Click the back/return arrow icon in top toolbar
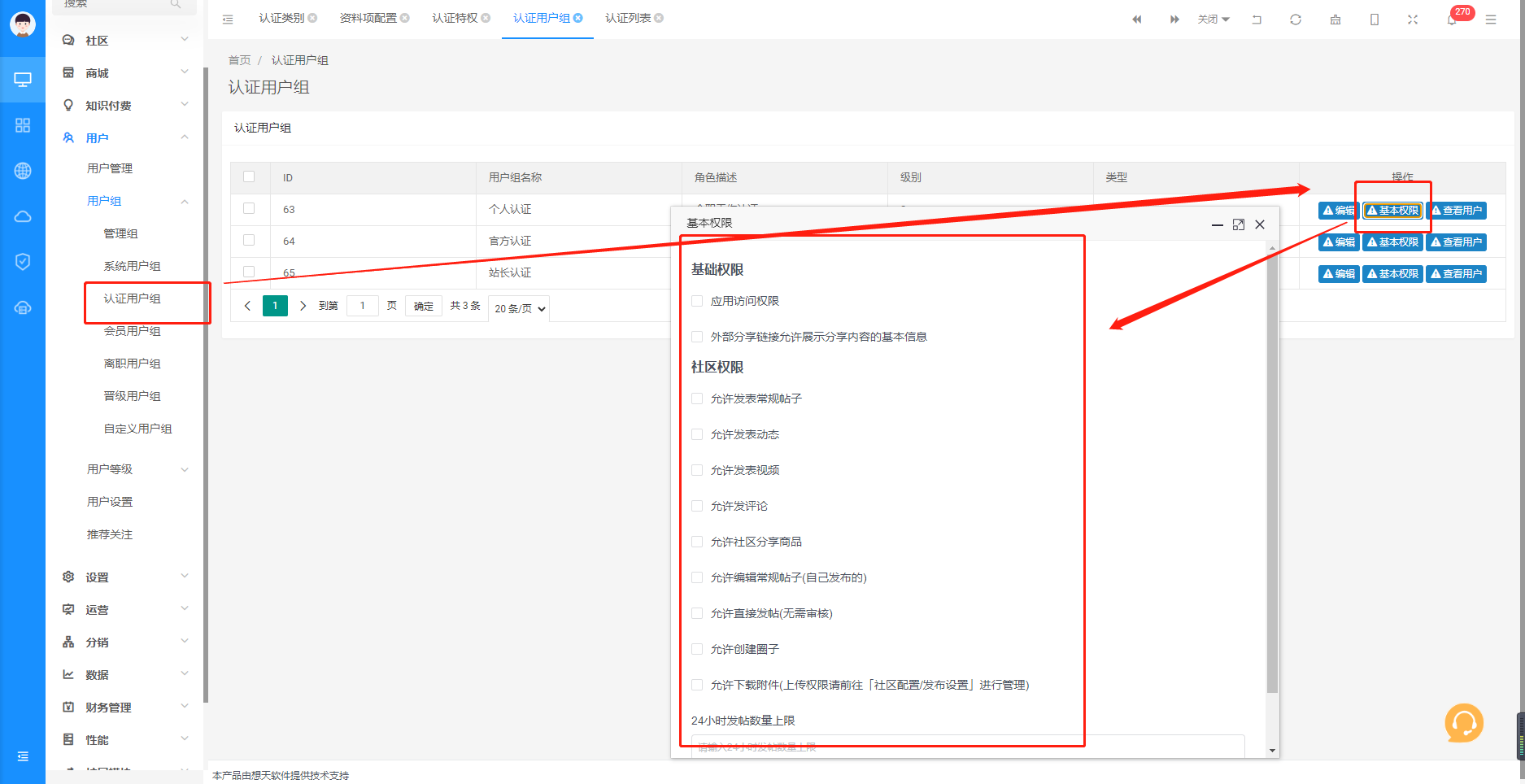Screen dimensions: 1525x784 (x=1257, y=20)
